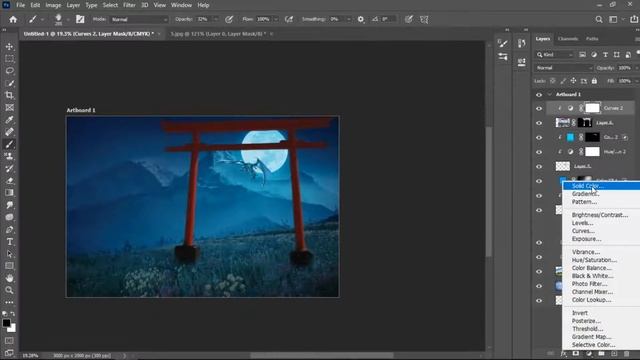Select the Horizontal Type tool
Screen dimensions: 640x360
(9, 242)
